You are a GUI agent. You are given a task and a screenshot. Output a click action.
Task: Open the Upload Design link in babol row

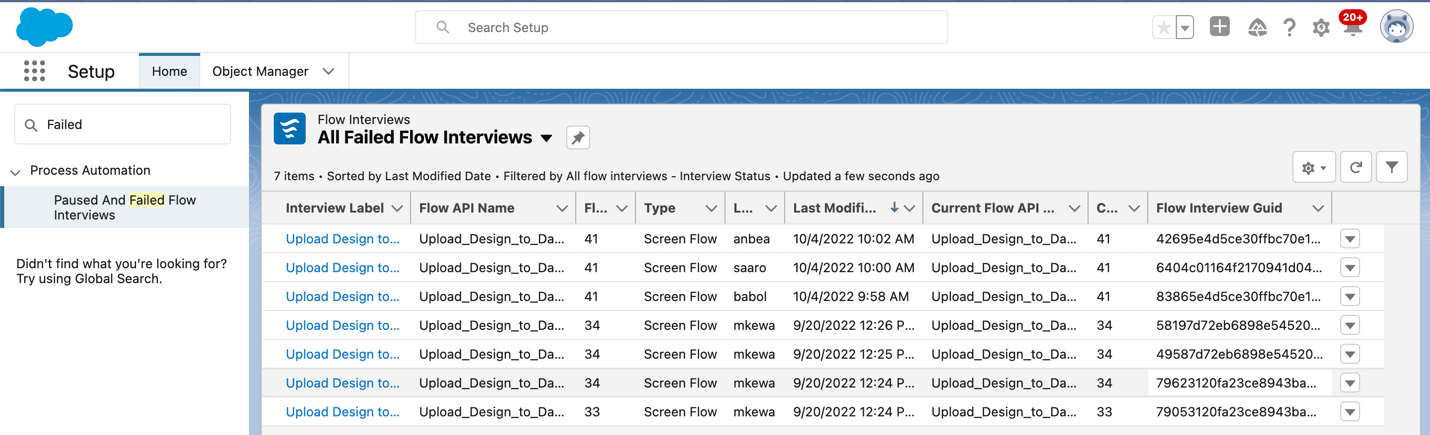(x=342, y=297)
